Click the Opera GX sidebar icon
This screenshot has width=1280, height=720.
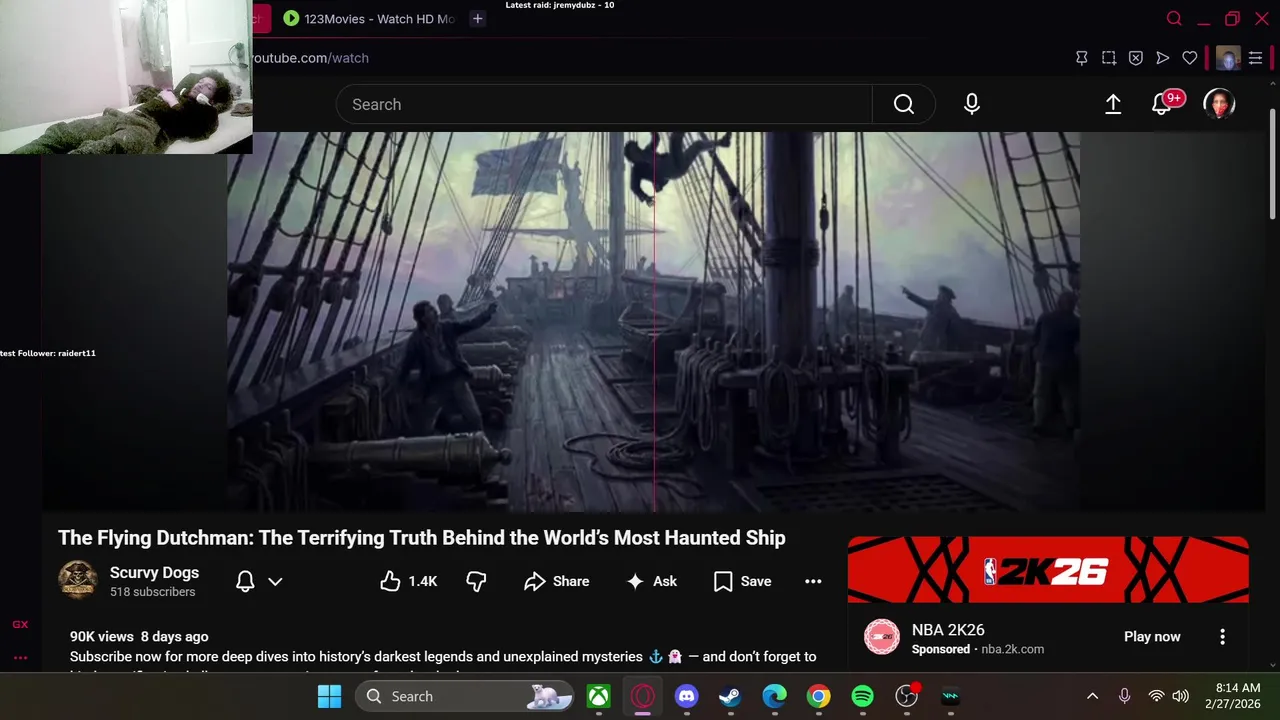click(x=20, y=624)
